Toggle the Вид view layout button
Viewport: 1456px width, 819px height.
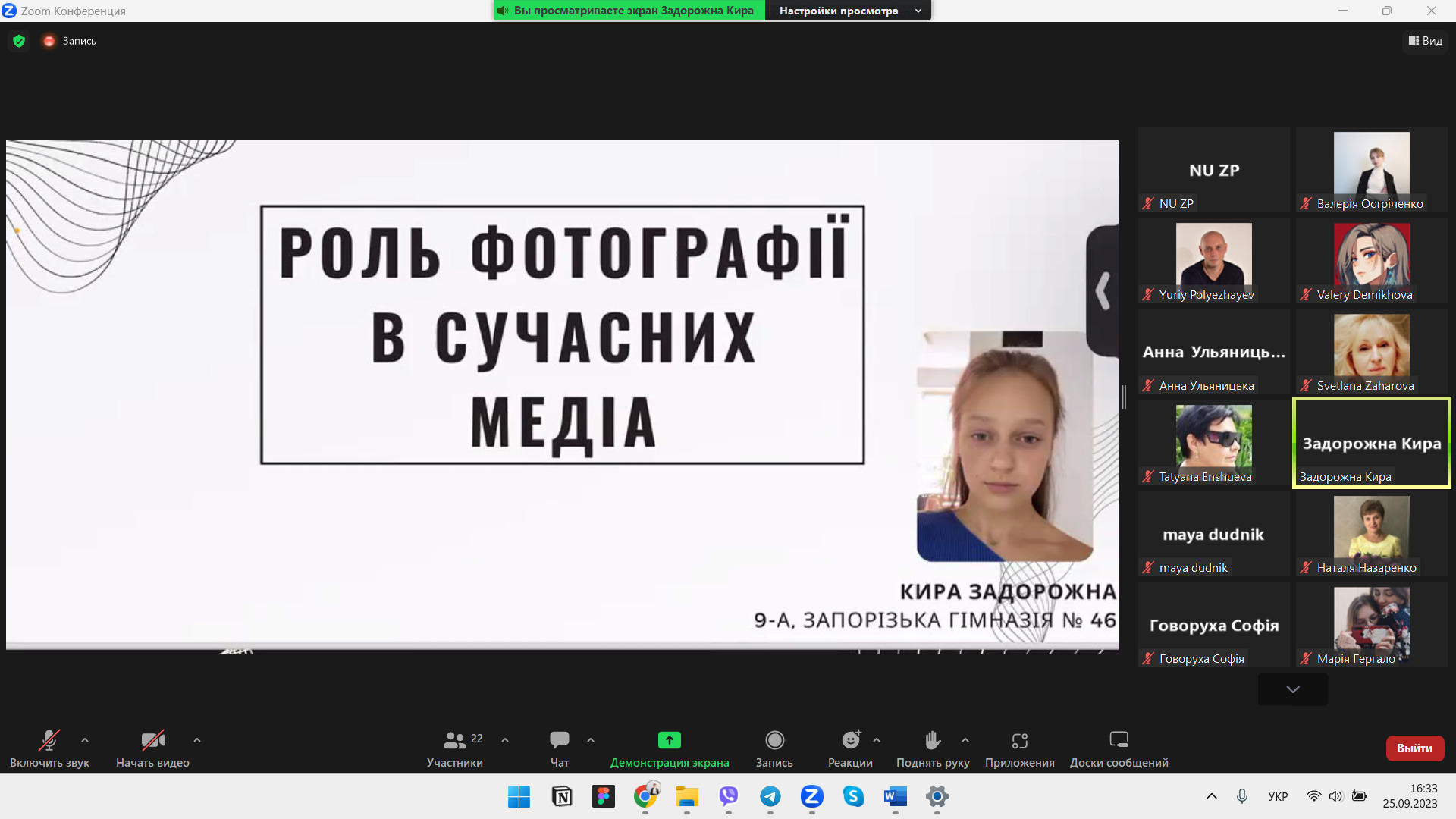click(x=1426, y=41)
